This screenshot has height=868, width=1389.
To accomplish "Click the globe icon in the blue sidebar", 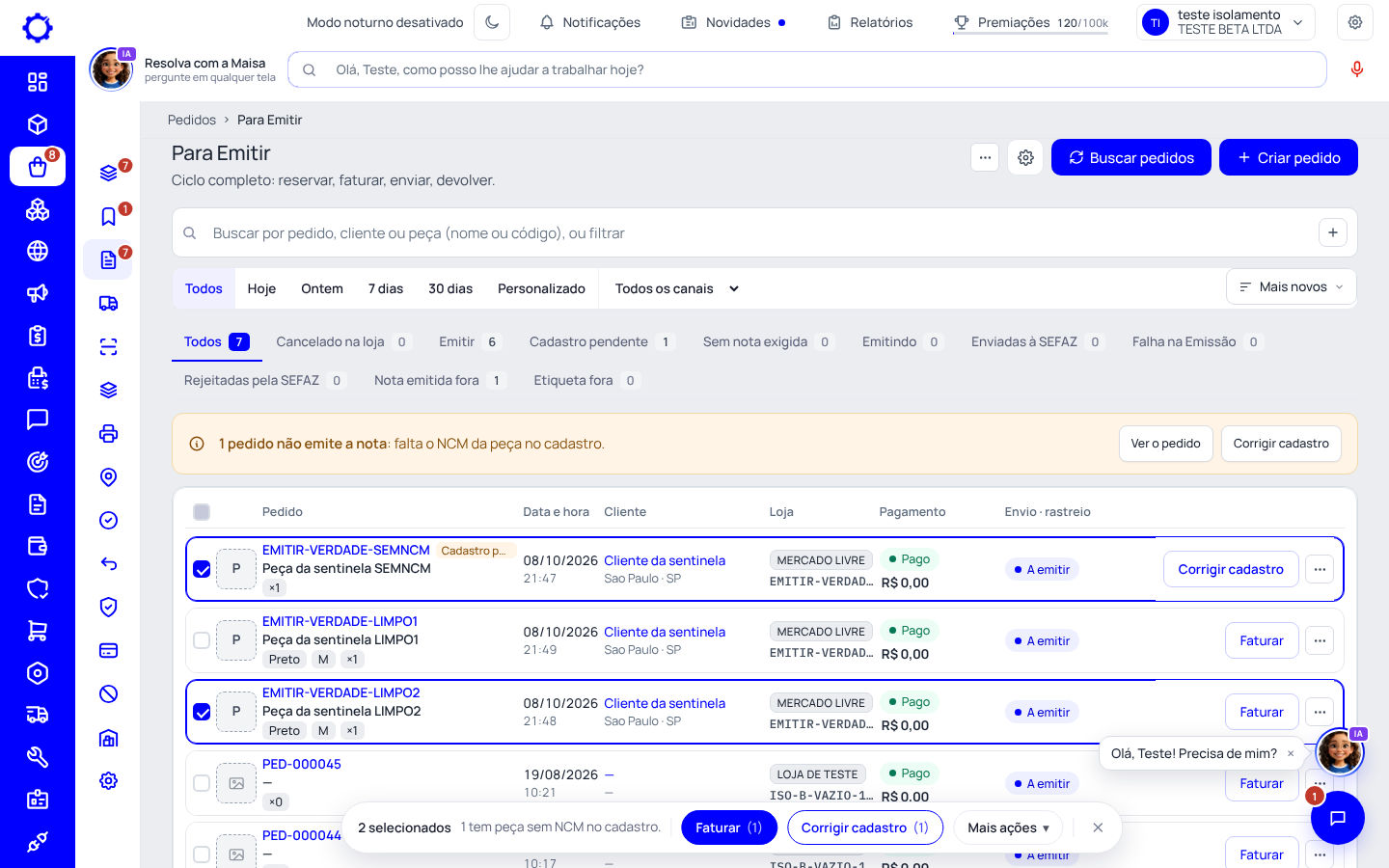I will coord(38,251).
